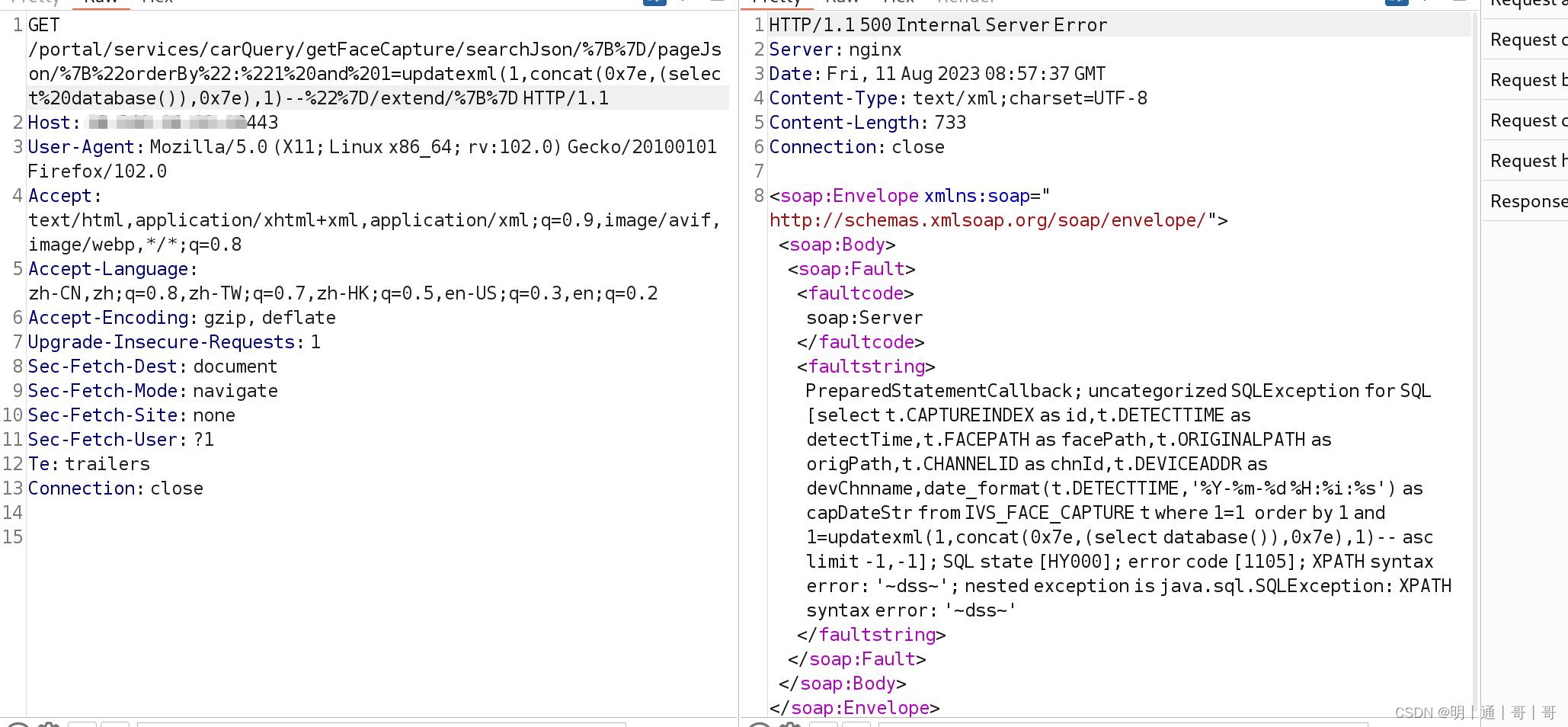Click the opening <soap:Body> tag

837,245
